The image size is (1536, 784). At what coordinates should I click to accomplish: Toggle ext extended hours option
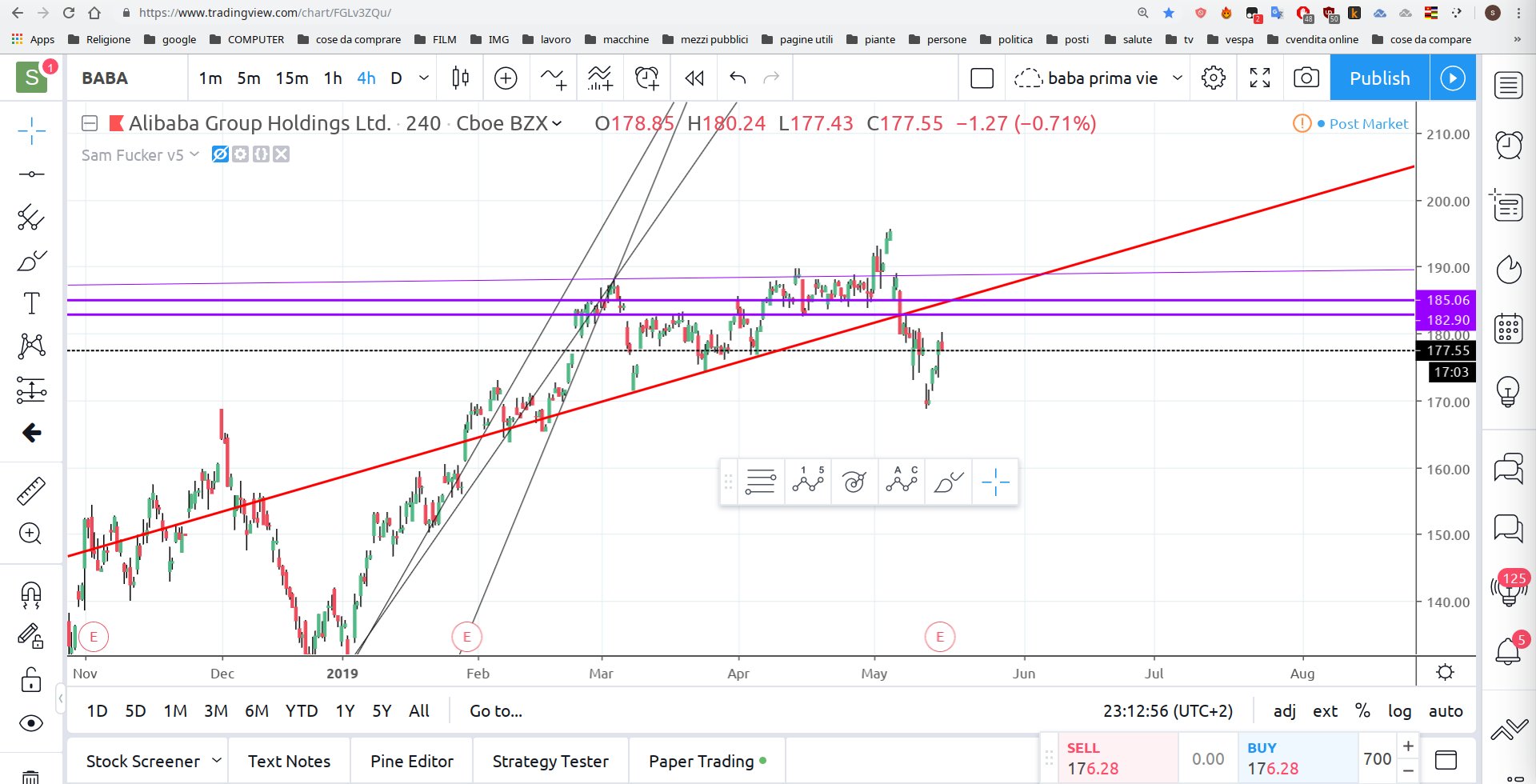(x=1325, y=710)
